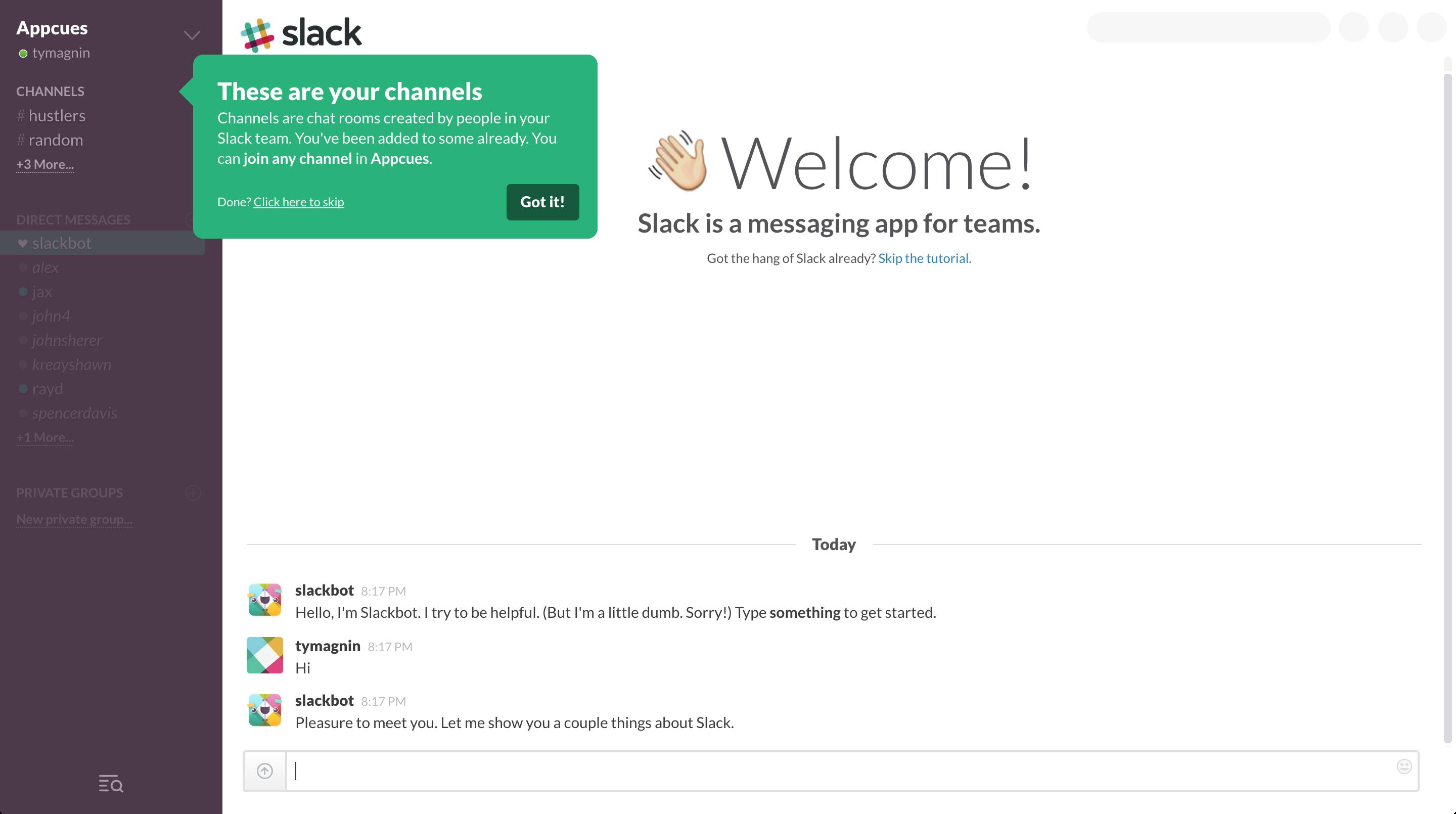1456x814 pixels.
Task: Click the slackbot profile icon in chat
Action: pos(265,599)
